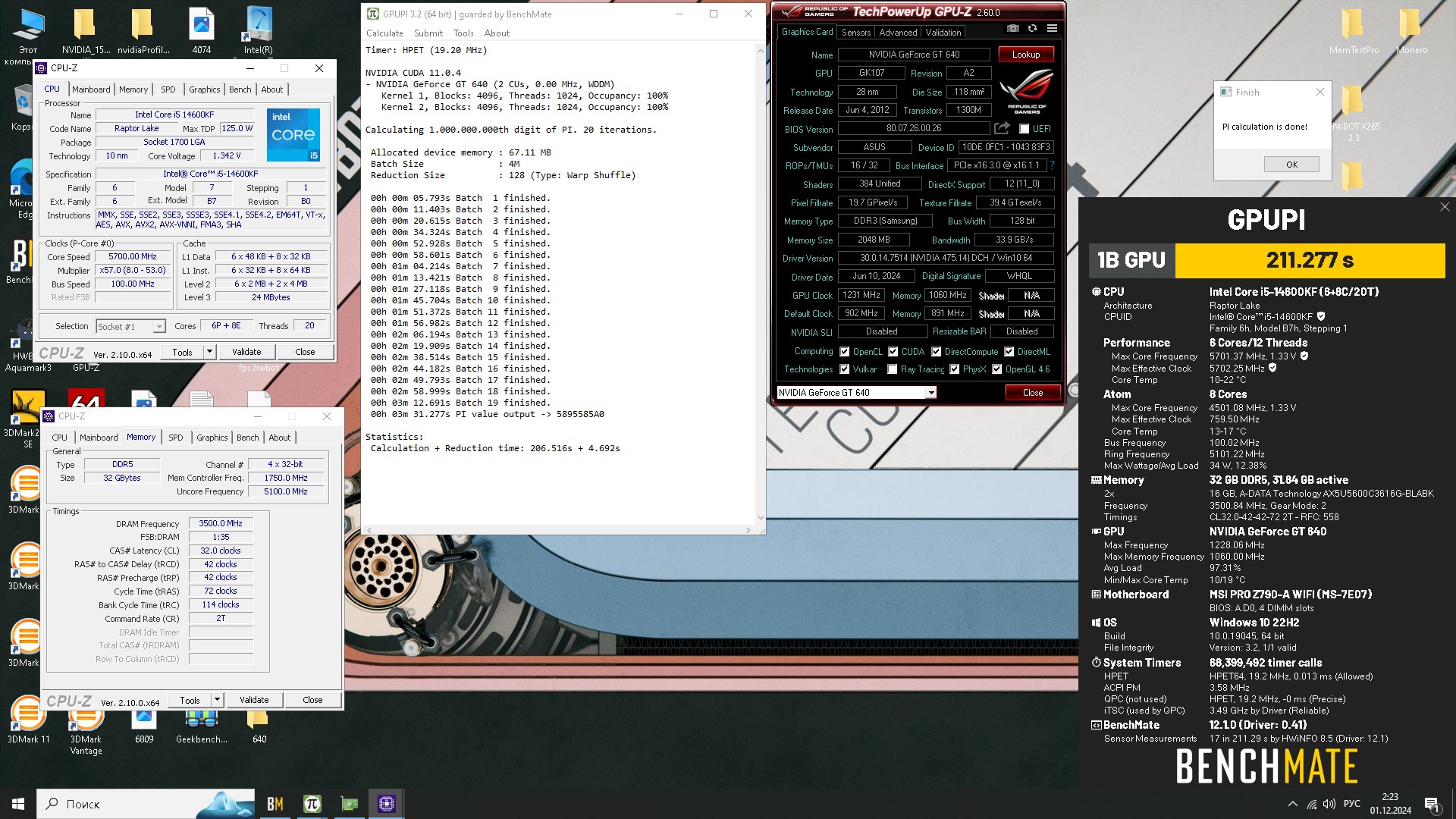Toggle the OpenGL 4.6 checkbox
Image resolution: width=1456 pixels, height=819 pixels.
coord(996,369)
